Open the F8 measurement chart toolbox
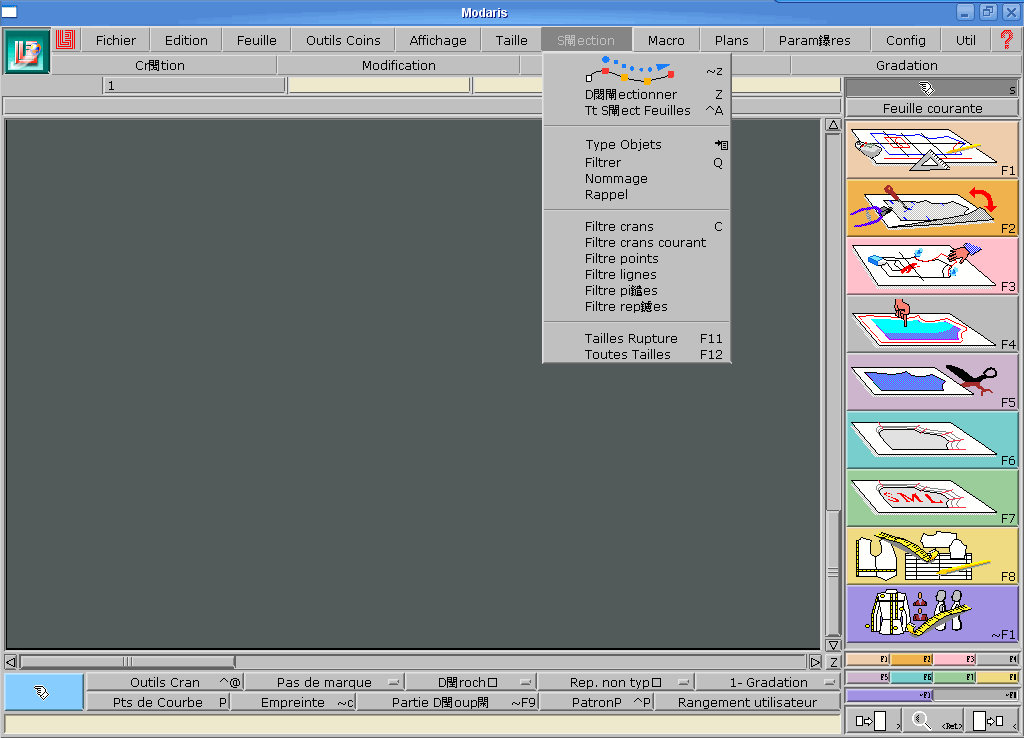 coord(932,556)
